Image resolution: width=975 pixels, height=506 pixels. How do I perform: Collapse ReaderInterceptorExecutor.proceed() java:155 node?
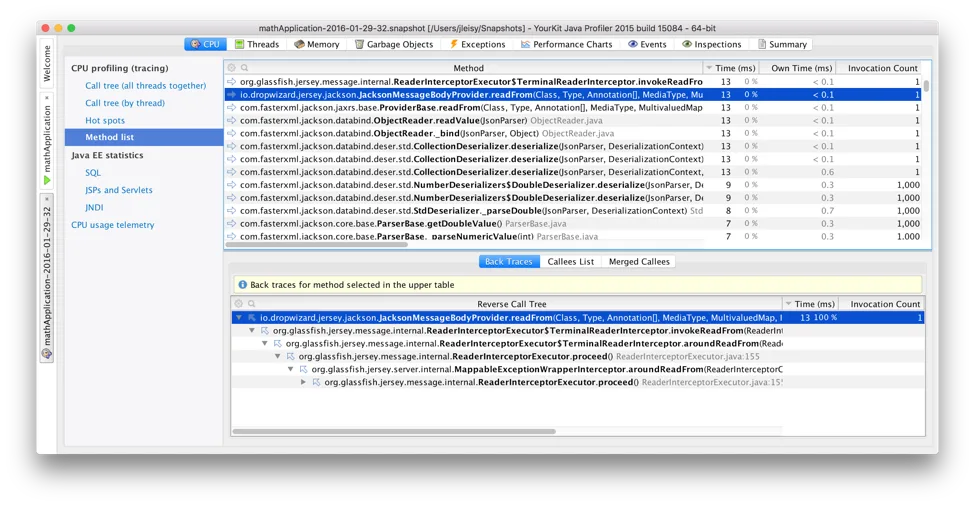tap(278, 357)
